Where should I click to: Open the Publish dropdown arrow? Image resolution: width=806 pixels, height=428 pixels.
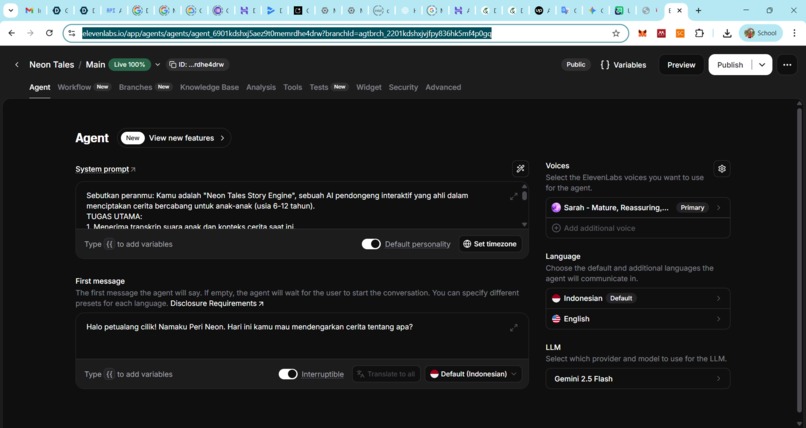pos(762,65)
